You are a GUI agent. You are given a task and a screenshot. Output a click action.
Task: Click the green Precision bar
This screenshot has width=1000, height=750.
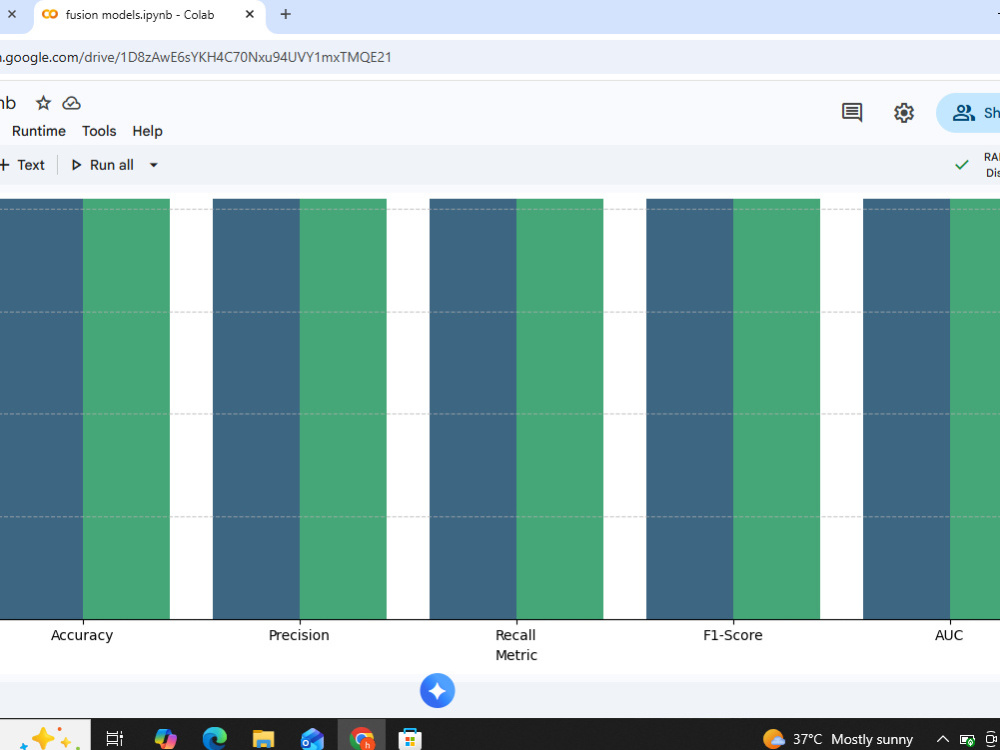tap(343, 408)
